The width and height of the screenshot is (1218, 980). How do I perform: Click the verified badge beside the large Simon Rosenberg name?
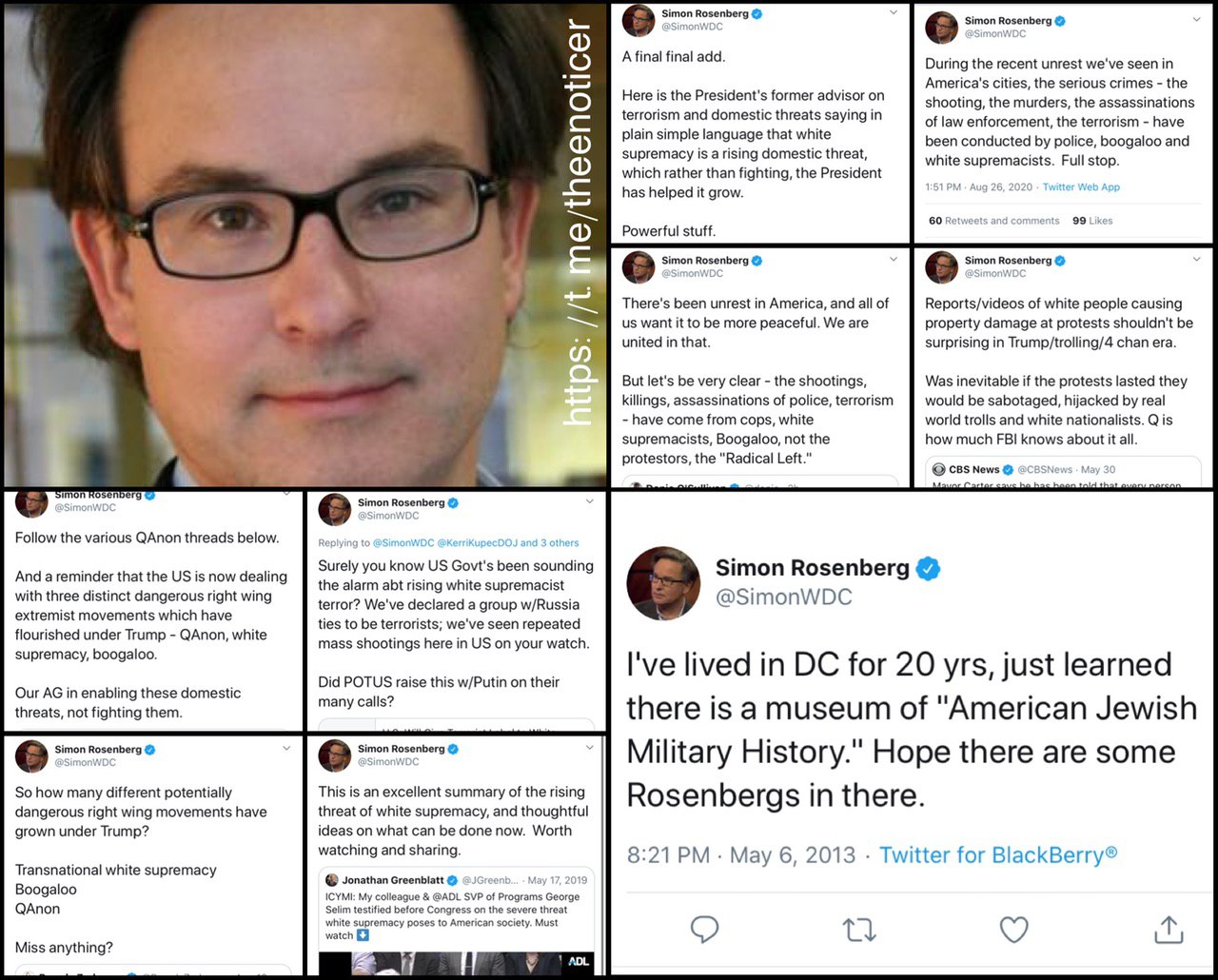[x=928, y=569]
